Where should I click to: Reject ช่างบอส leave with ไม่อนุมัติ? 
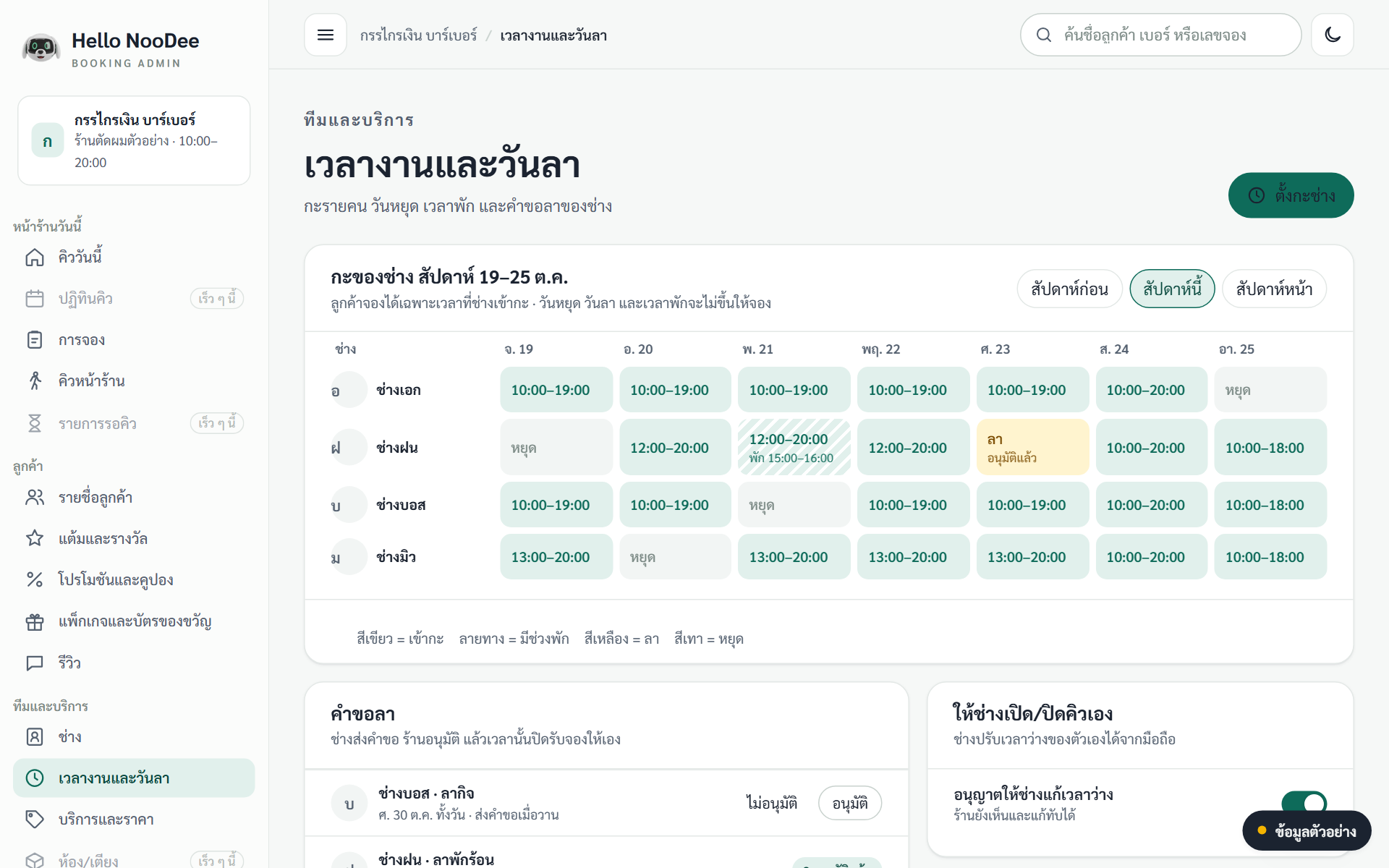(772, 803)
